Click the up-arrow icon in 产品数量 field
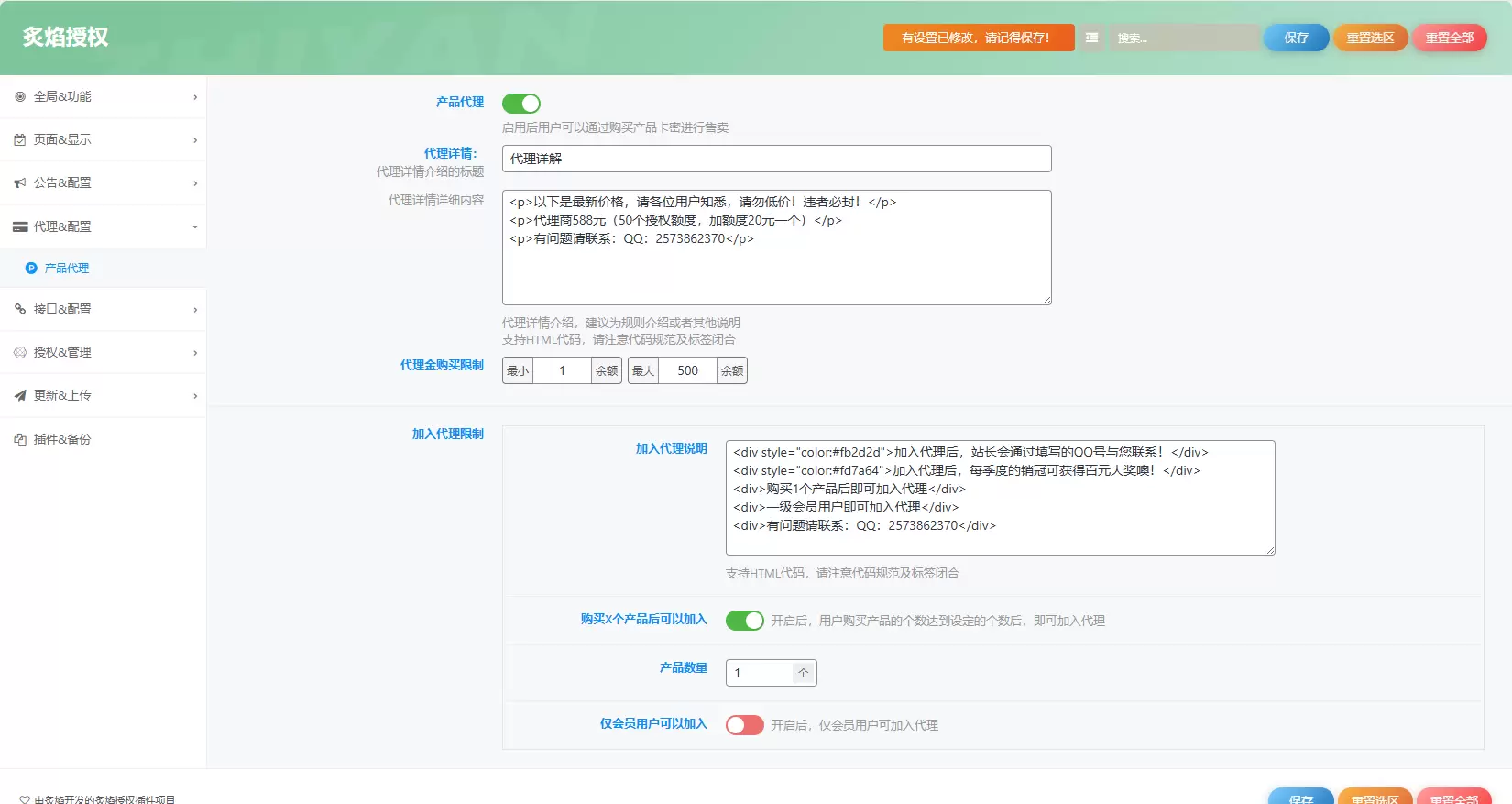The height and width of the screenshot is (804, 1512). (804, 673)
